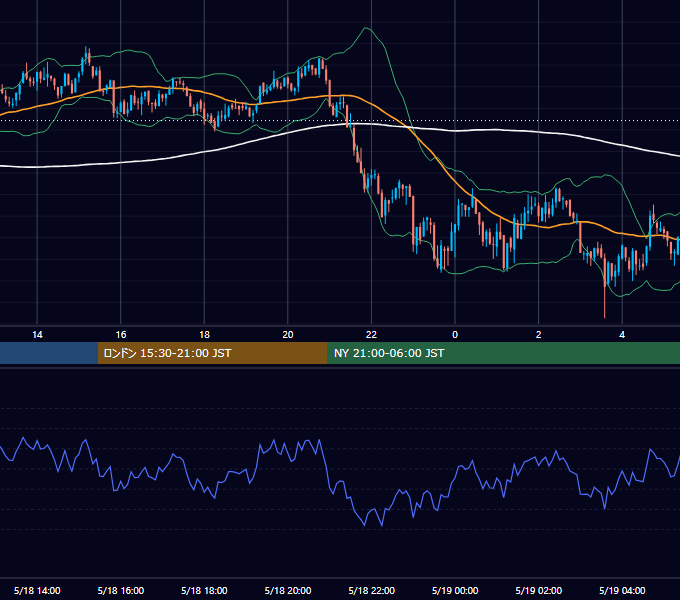The height and width of the screenshot is (600, 680).
Task: Click the 5/19 00:00 date label
Action: 455,590
